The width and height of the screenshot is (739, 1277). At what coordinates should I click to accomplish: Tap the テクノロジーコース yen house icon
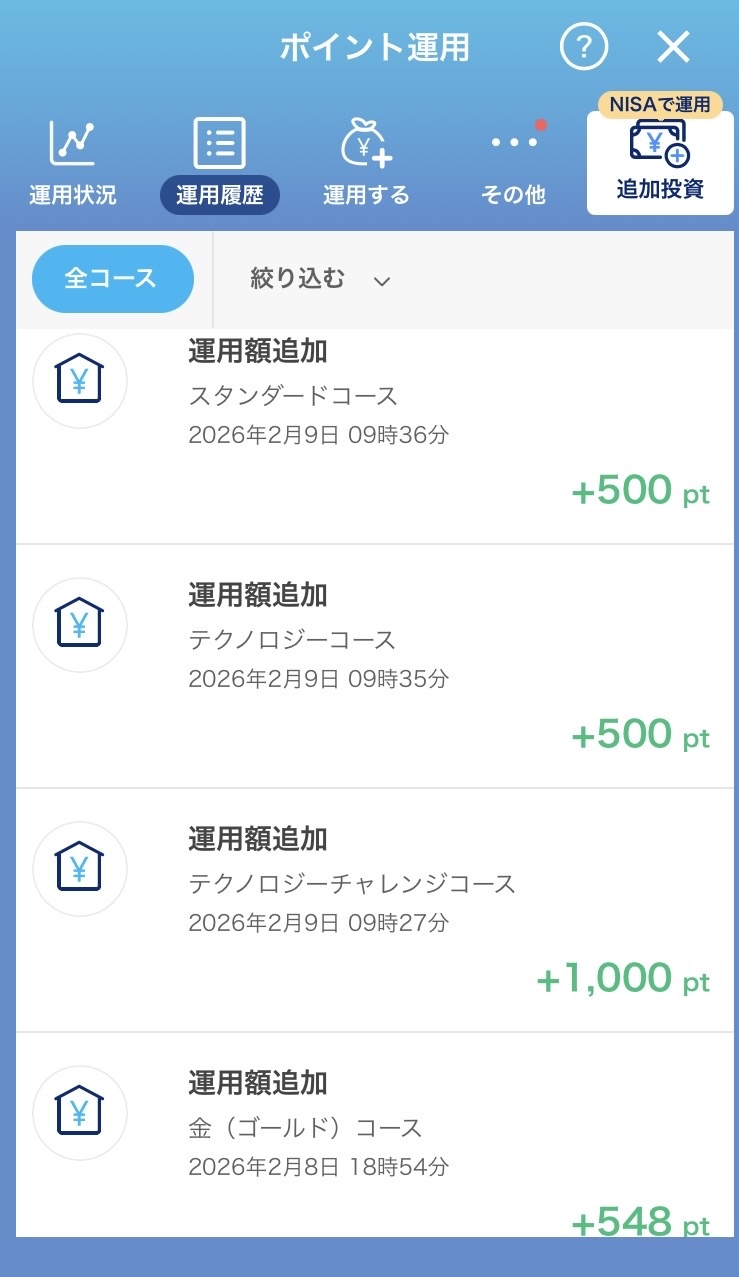80,625
